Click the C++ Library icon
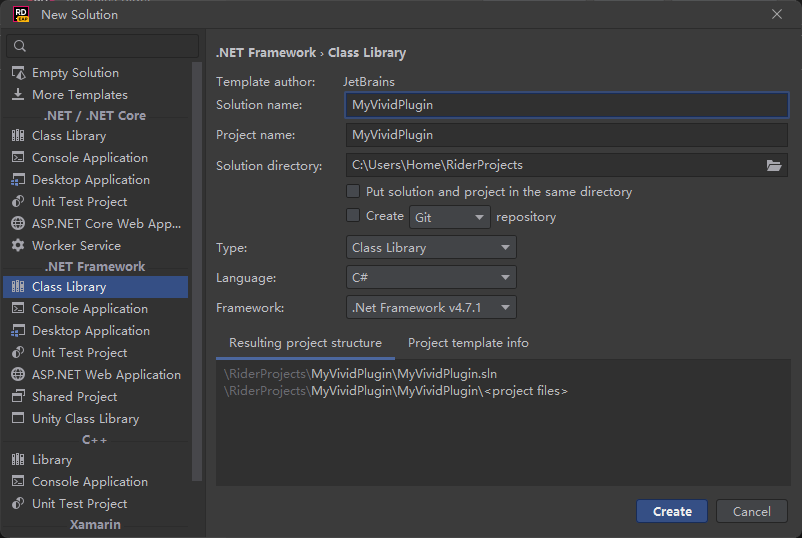Viewport: 802px width, 538px height. point(18,459)
